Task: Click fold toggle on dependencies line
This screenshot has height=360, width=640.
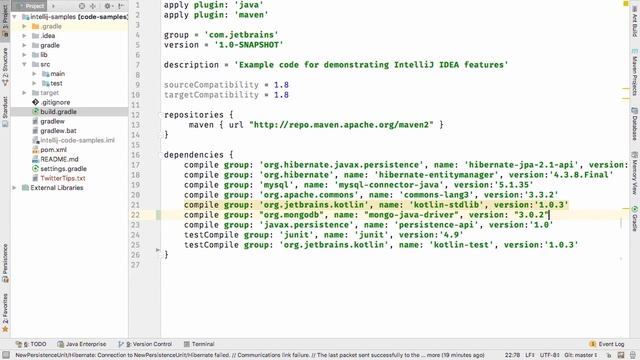Action: 160,155
